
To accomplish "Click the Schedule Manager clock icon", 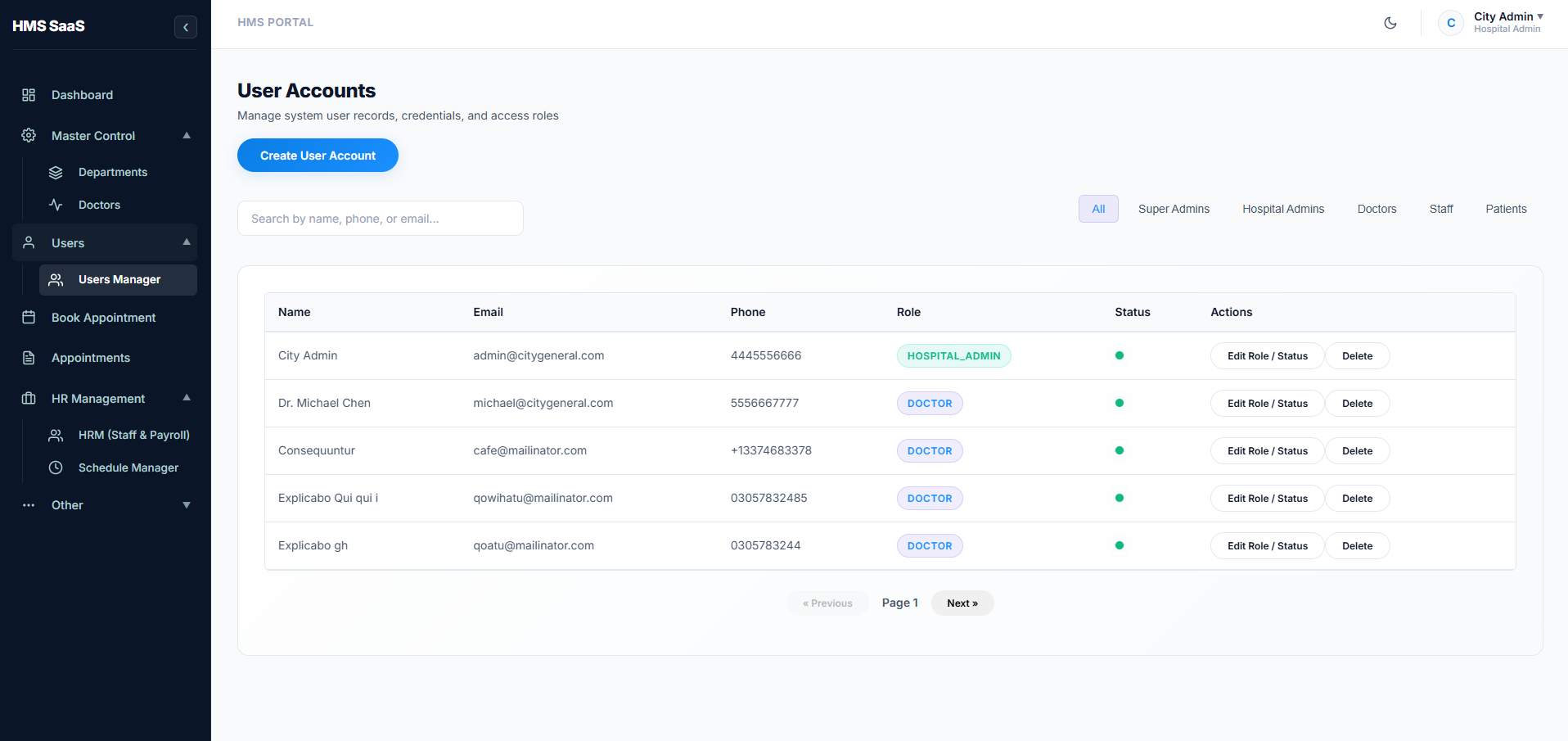I will tap(56, 468).
